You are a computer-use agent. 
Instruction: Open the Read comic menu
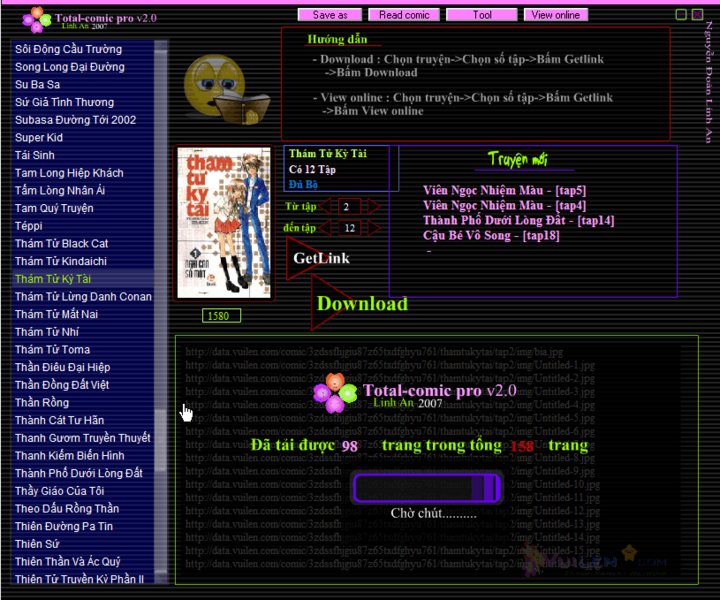(x=404, y=15)
